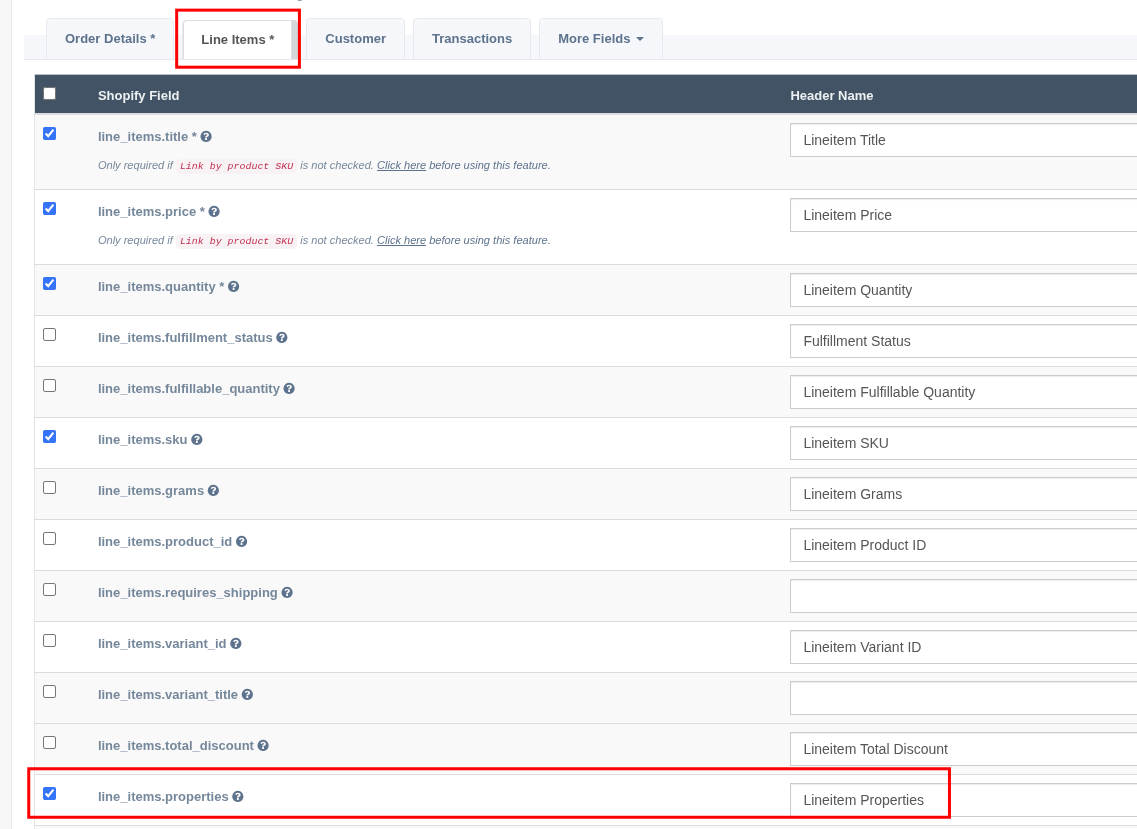Follow the Click here link under line_items.price
The image size is (1137, 829).
click(x=401, y=241)
